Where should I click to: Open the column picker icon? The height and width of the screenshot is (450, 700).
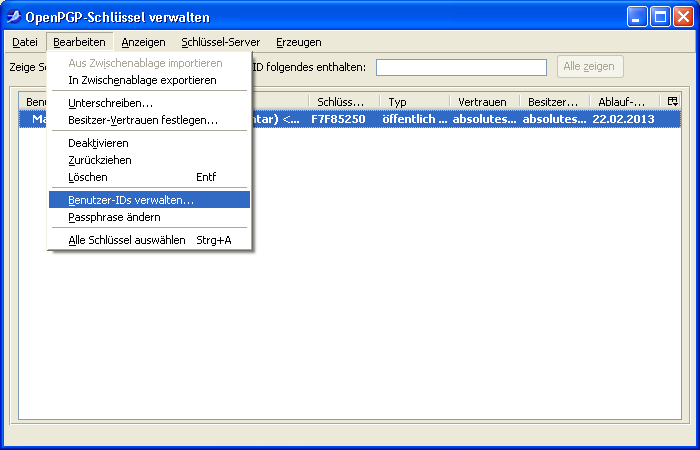672,101
